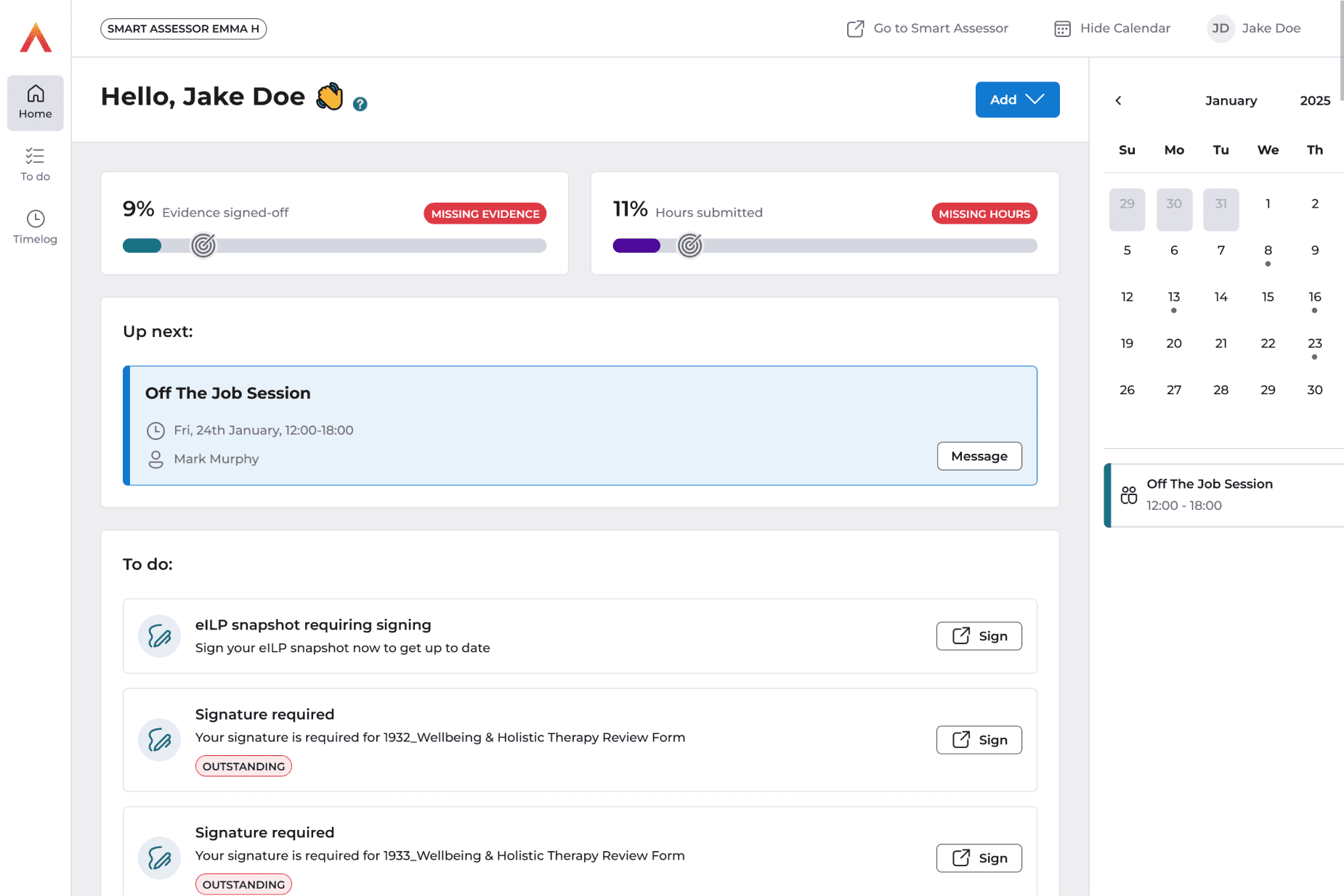Viewport: 1344px width, 896px height.
Task: Expand the Add dropdown button
Action: tap(1016, 99)
